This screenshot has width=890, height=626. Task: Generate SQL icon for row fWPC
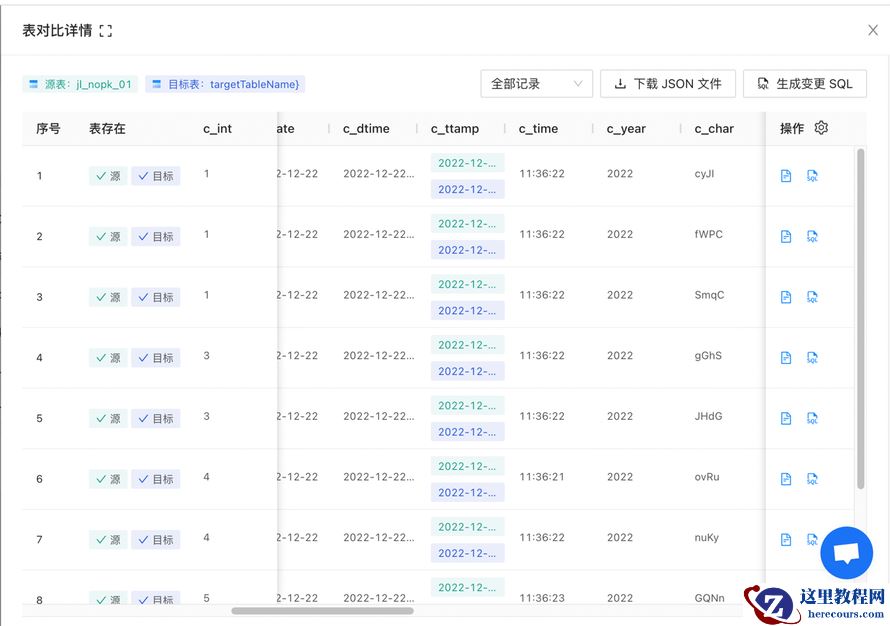[812, 237]
